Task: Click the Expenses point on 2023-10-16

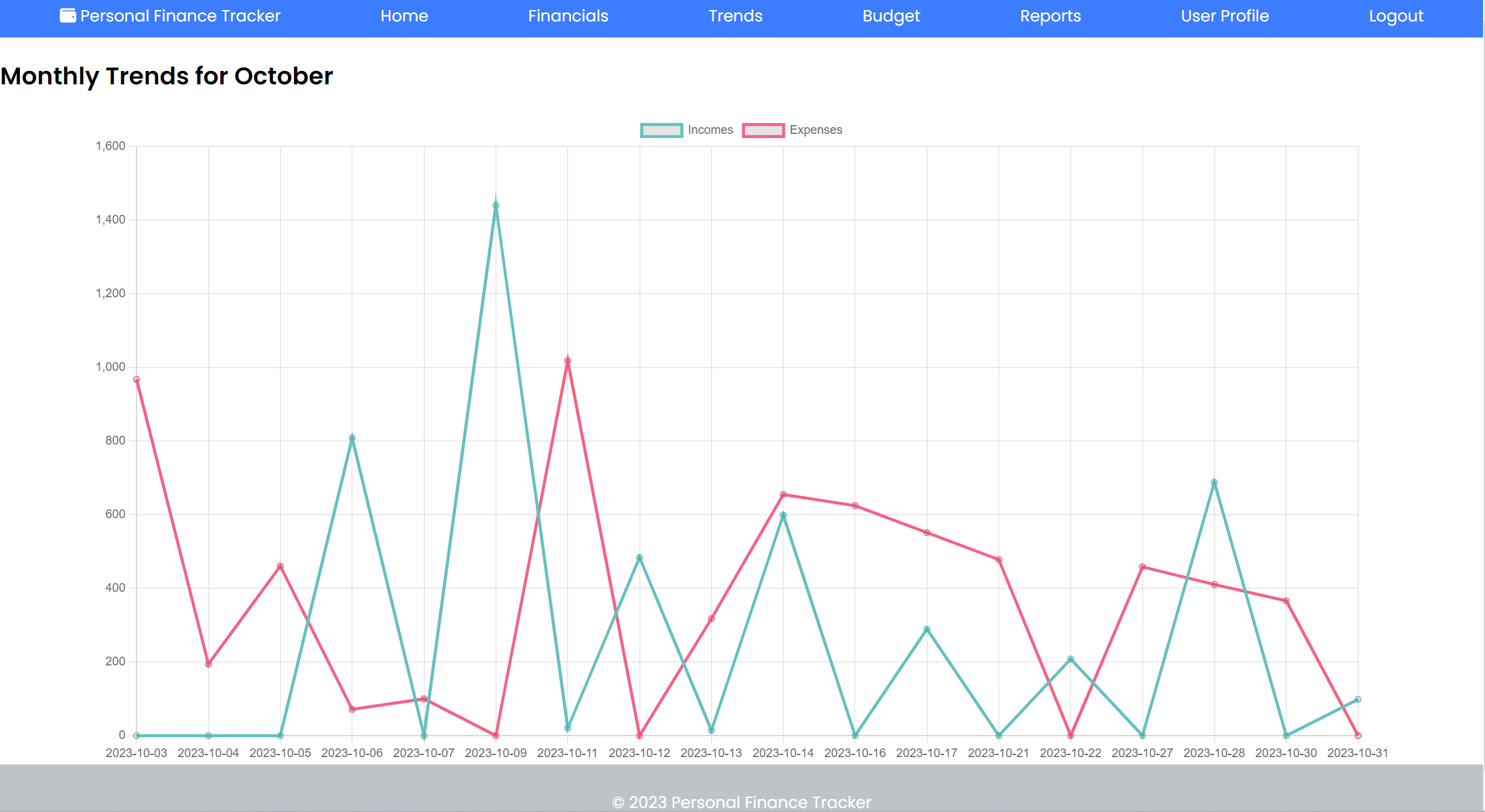Action: pyautogui.click(x=855, y=505)
